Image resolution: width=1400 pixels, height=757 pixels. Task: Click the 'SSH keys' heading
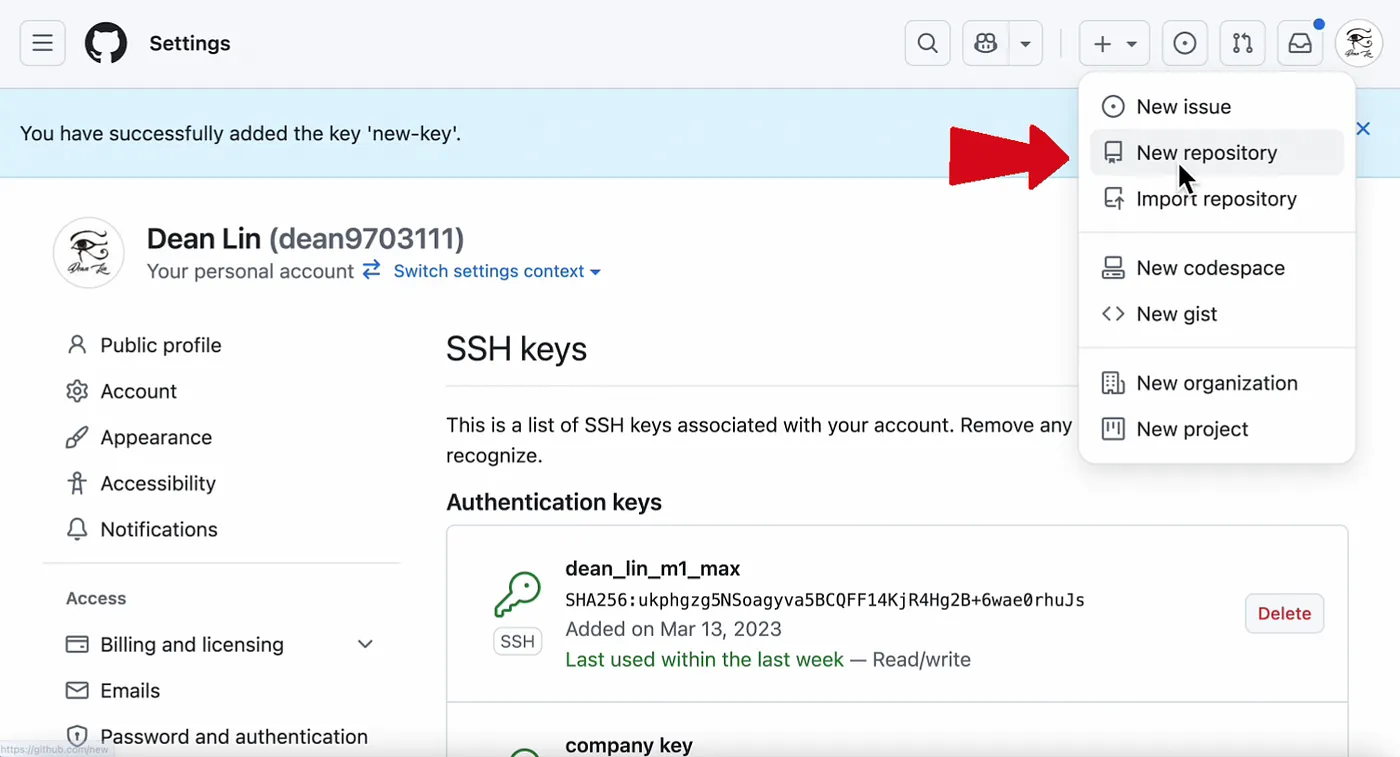pyautogui.click(x=516, y=349)
